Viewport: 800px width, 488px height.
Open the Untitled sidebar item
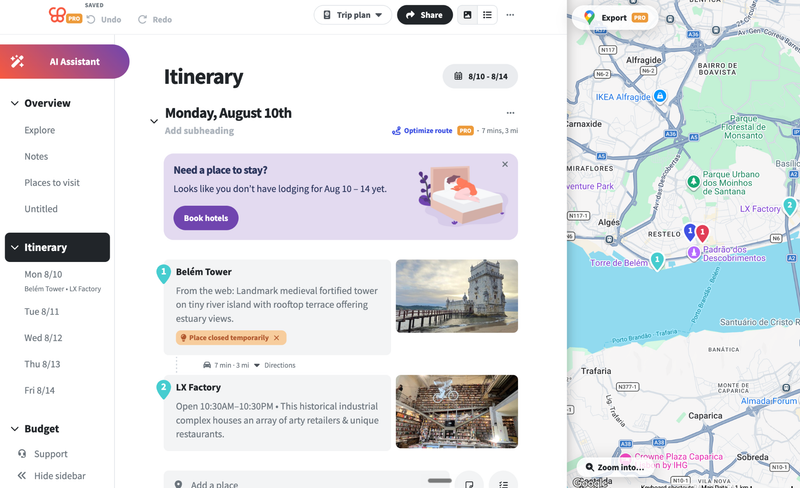(41, 209)
